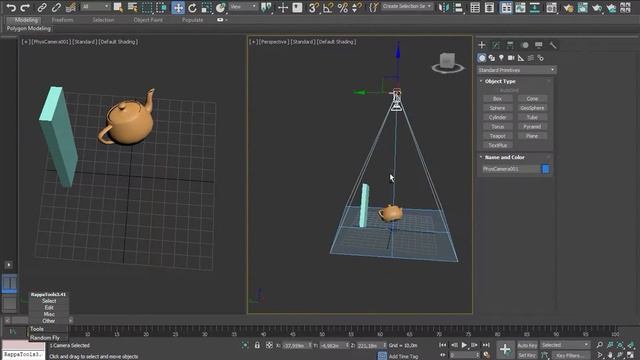The height and width of the screenshot is (360, 640).
Task: Select the Cameras category icon
Action: pyautogui.click(x=511, y=58)
